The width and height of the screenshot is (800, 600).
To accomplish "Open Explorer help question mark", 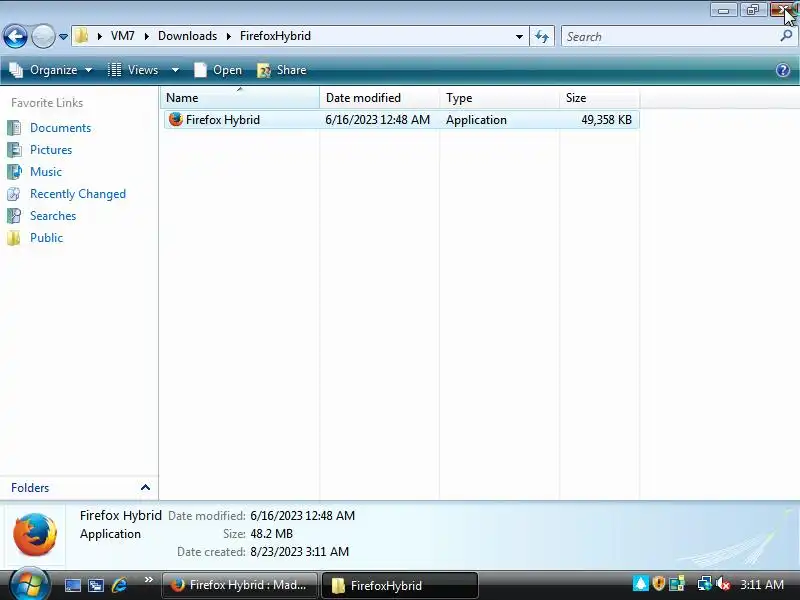I will [783, 70].
